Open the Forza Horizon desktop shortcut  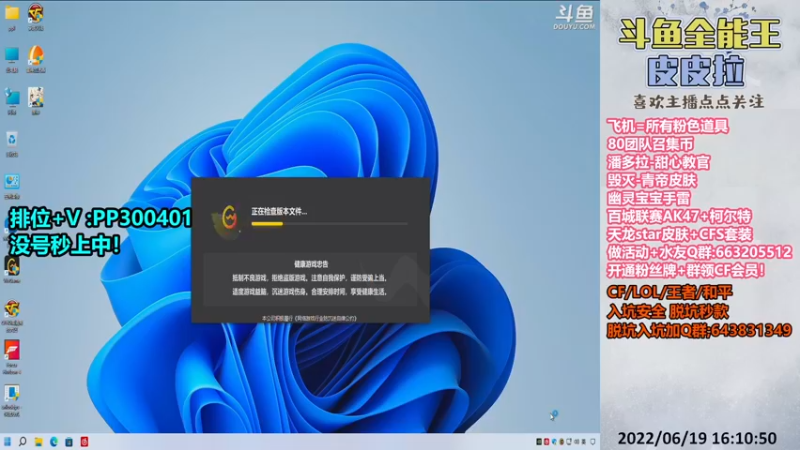pyautogui.click(x=12, y=351)
